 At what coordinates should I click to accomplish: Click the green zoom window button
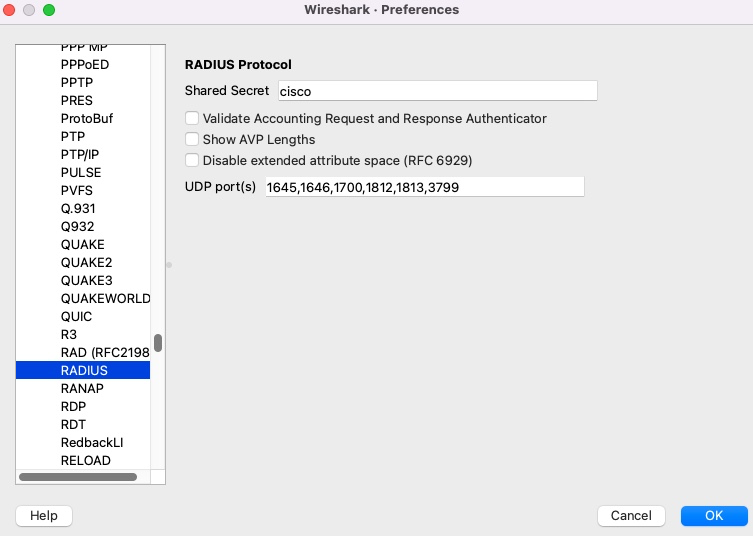tap(49, 10)
